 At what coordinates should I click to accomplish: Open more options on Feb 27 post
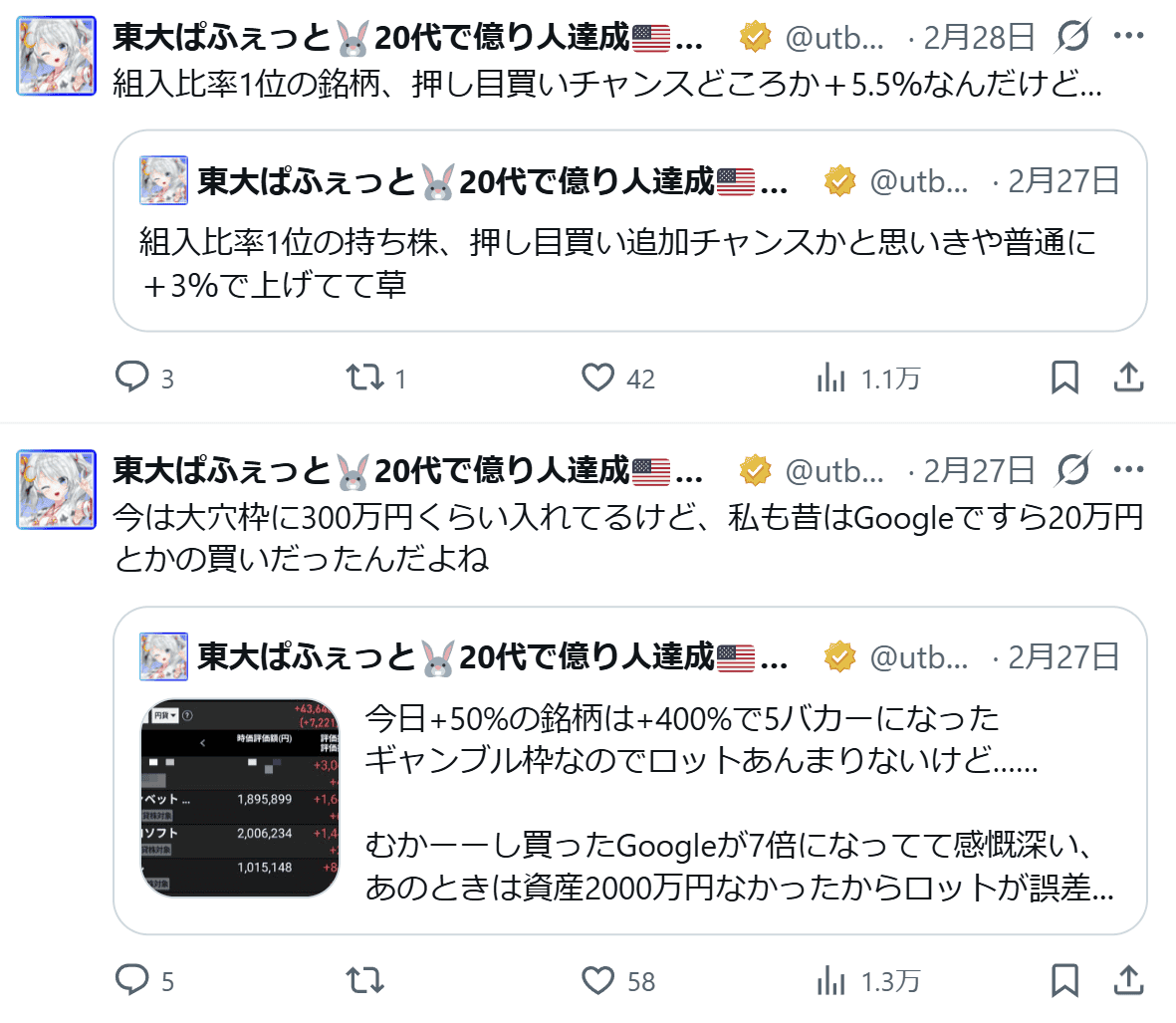(x=1129, y=469)
